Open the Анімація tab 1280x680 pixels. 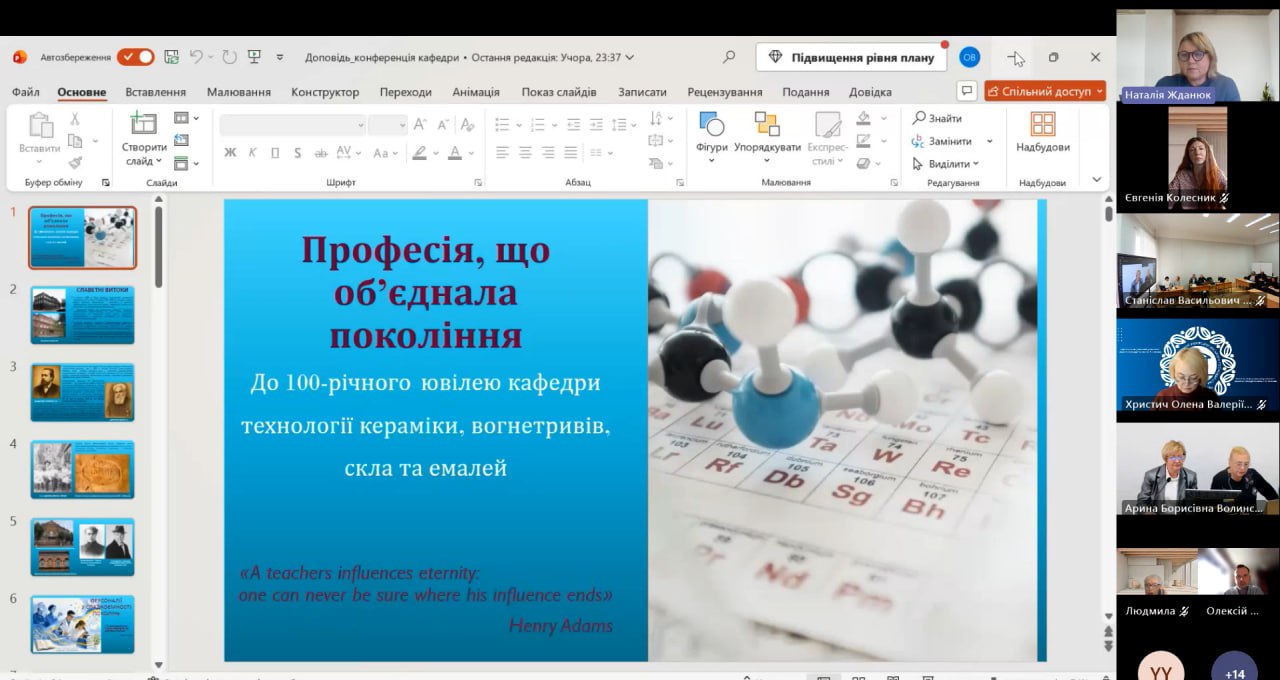(x=476, y=92)
